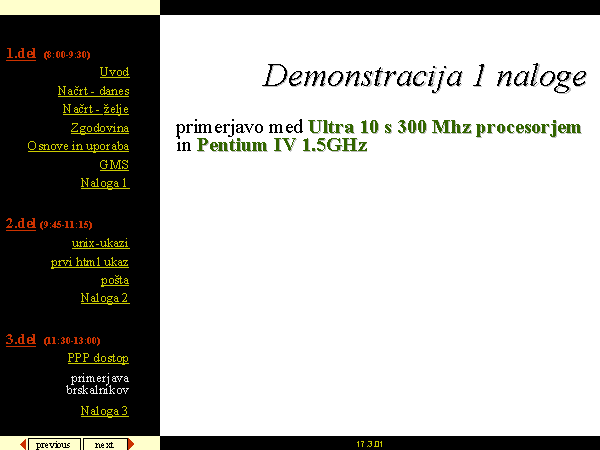Navigate to Zgodovina in the sidebar
Screen dimensions: 600x450
coord(99,128)
